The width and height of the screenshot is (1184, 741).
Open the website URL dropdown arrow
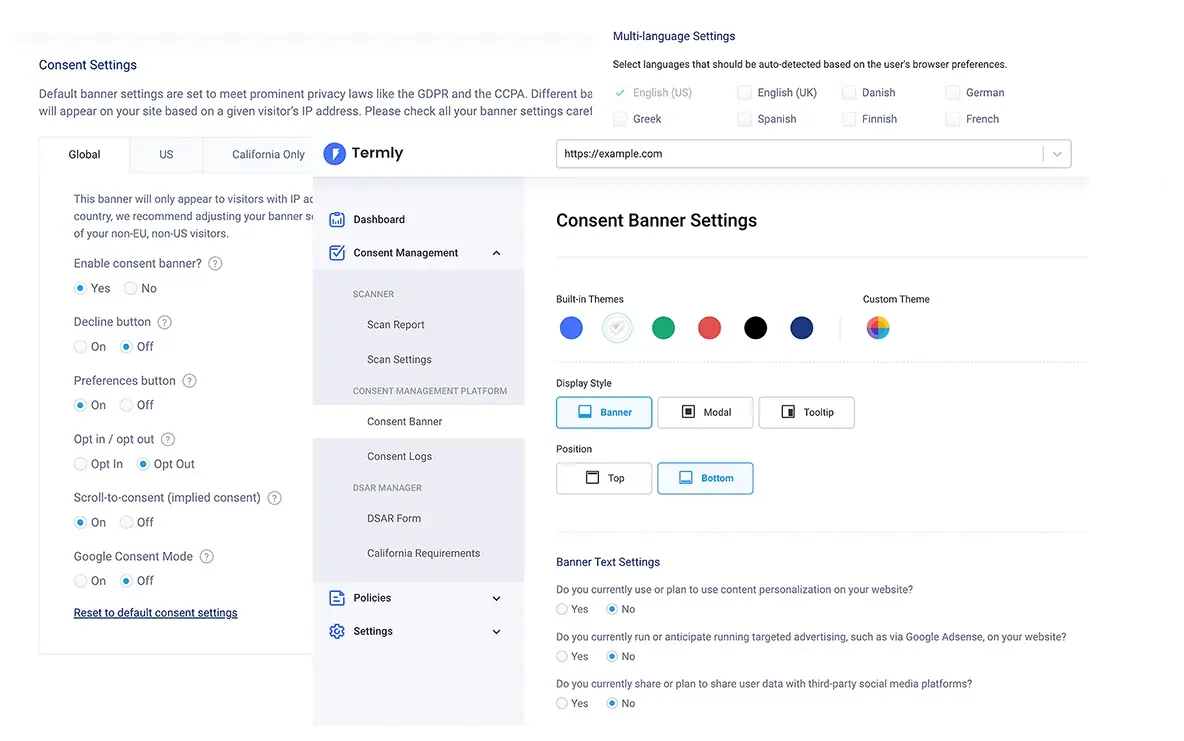tap(1057, 154)
